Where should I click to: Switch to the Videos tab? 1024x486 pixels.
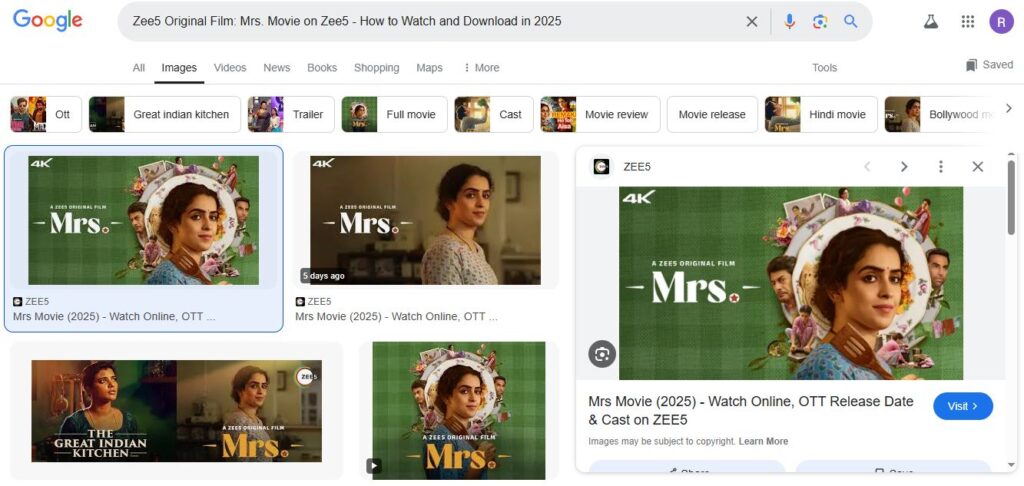pos(230,68)
